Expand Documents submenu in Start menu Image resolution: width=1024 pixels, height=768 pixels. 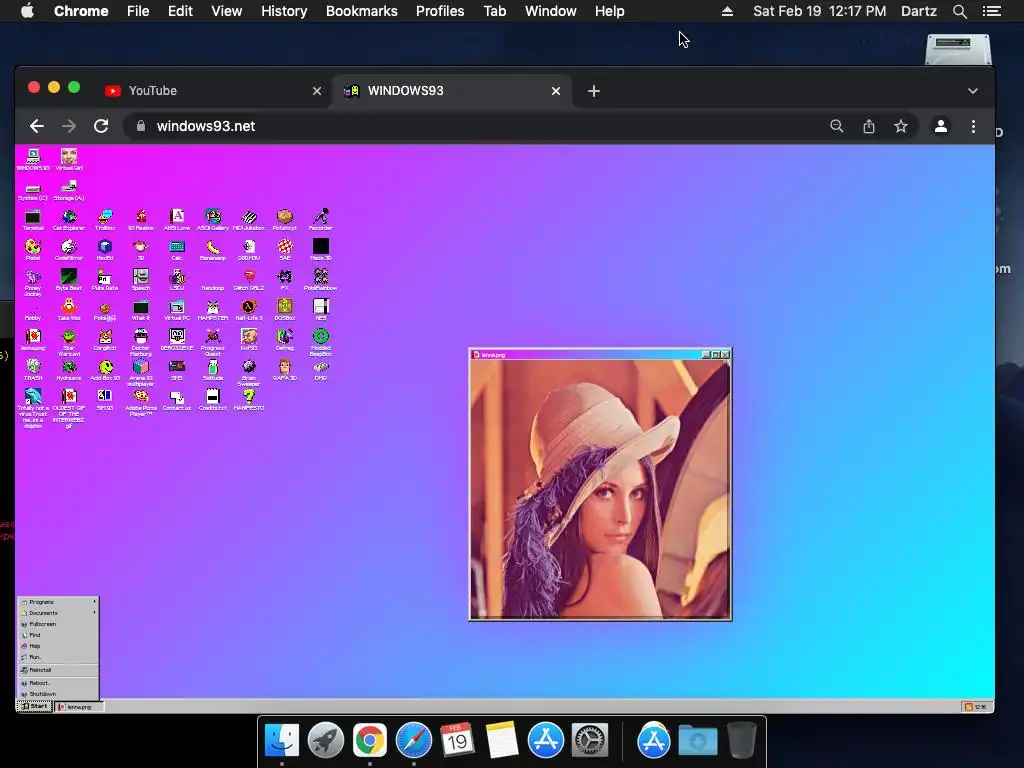58,613
